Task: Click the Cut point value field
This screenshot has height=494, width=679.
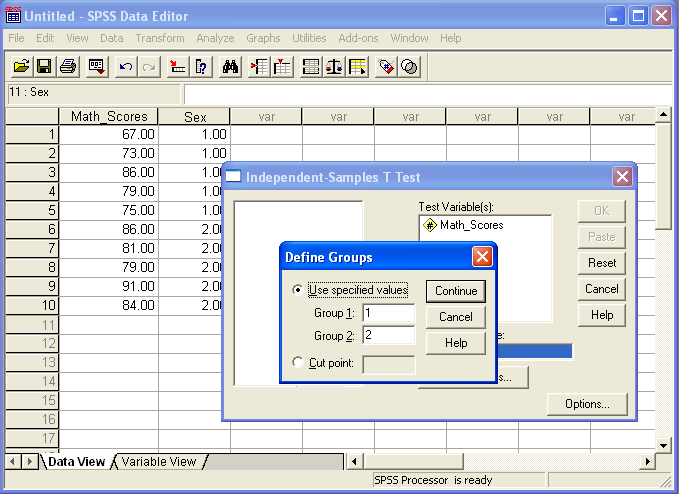Action: pyautogui.click(x=389, y=365)
